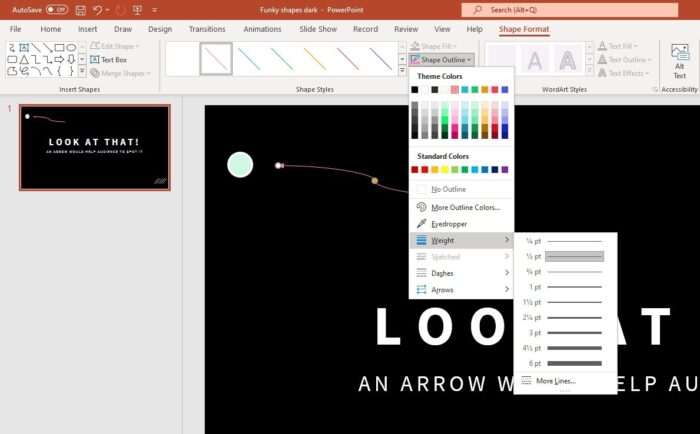Click the Search box
This screenshot has height=434, width=700.
point(570,10)
